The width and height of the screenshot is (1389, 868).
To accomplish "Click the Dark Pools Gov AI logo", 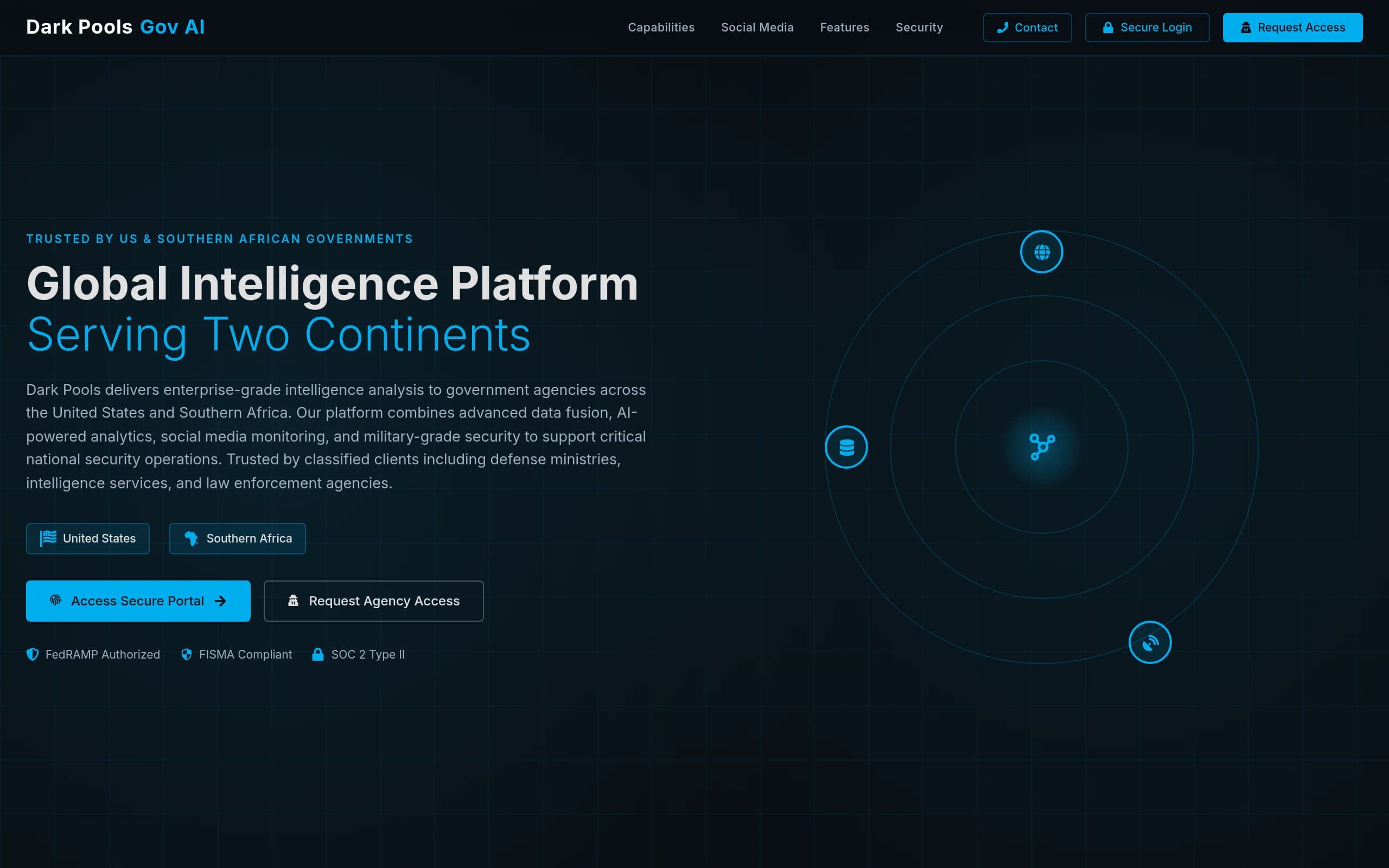I will pyautogui.click(x=116, y=27).
